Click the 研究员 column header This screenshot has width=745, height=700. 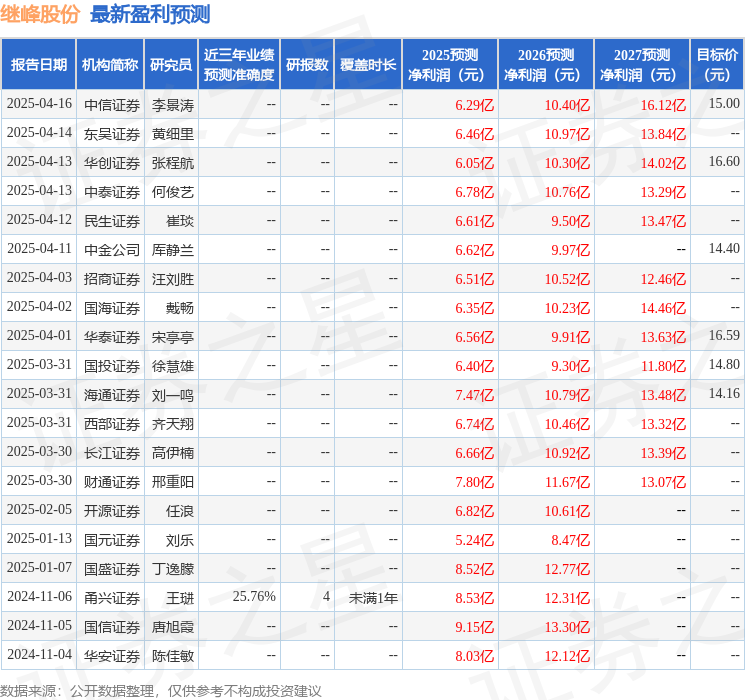(x=171, y=64)
